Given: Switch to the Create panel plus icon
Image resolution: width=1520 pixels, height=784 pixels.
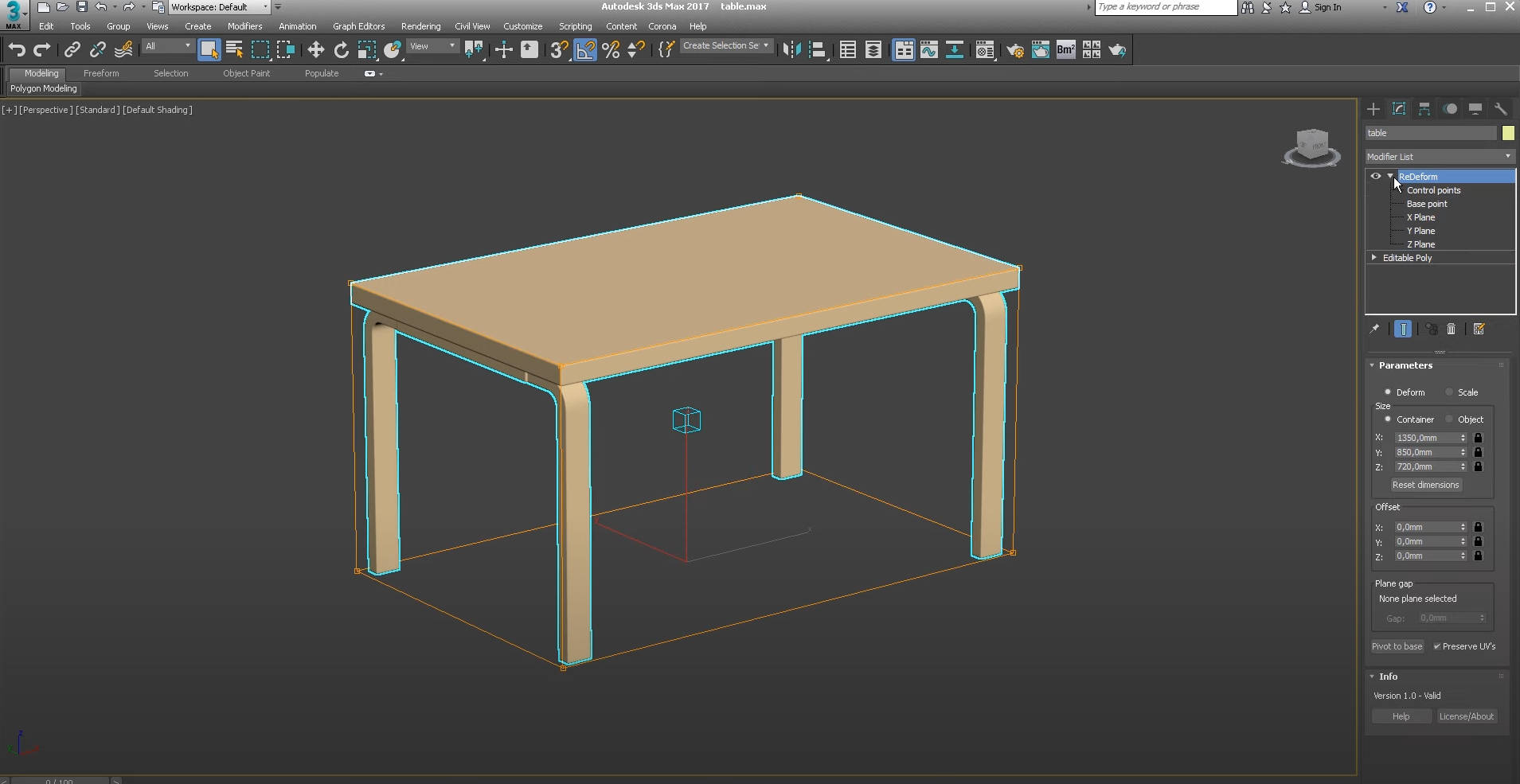Looking at the screenshot, I should tap(1373, 109).
